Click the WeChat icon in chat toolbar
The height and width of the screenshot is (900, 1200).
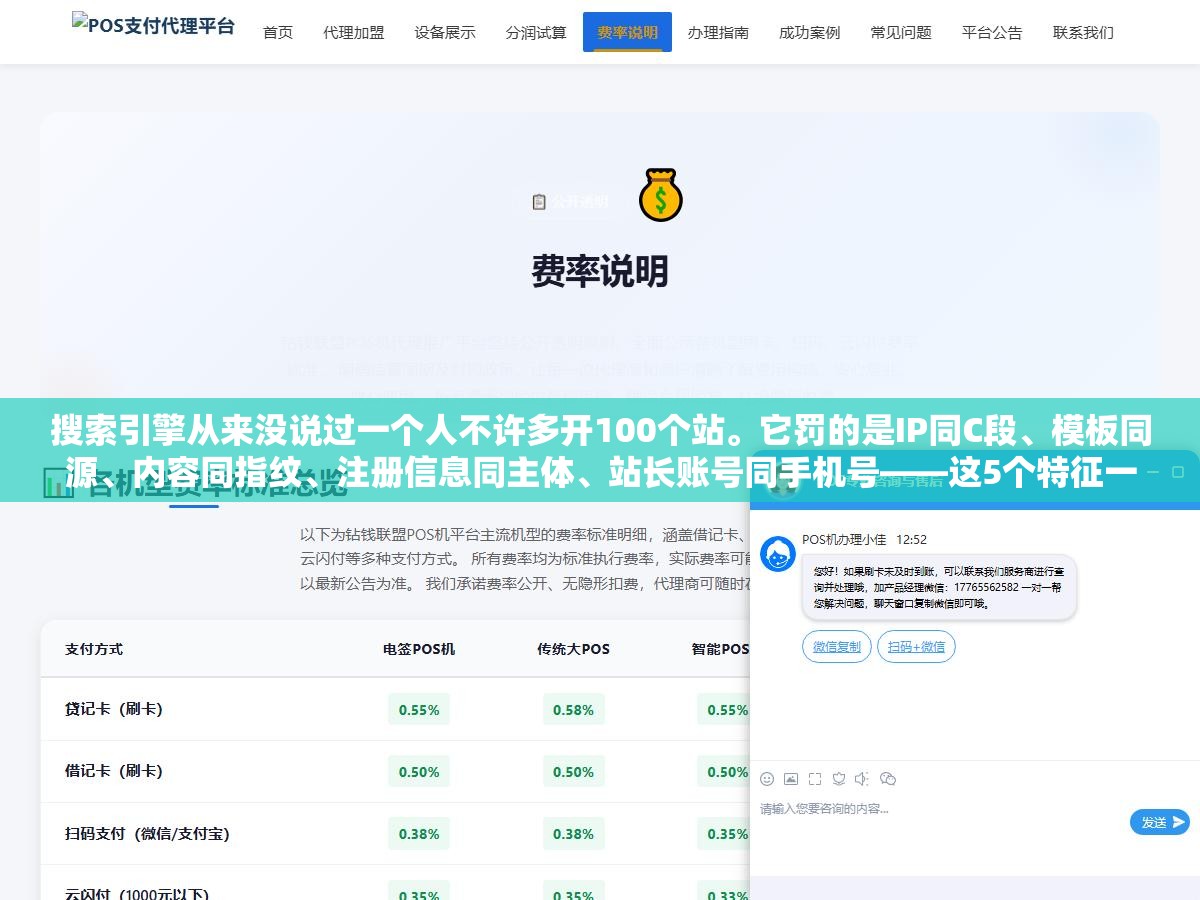pyautogui.click(x=888, y=778)
